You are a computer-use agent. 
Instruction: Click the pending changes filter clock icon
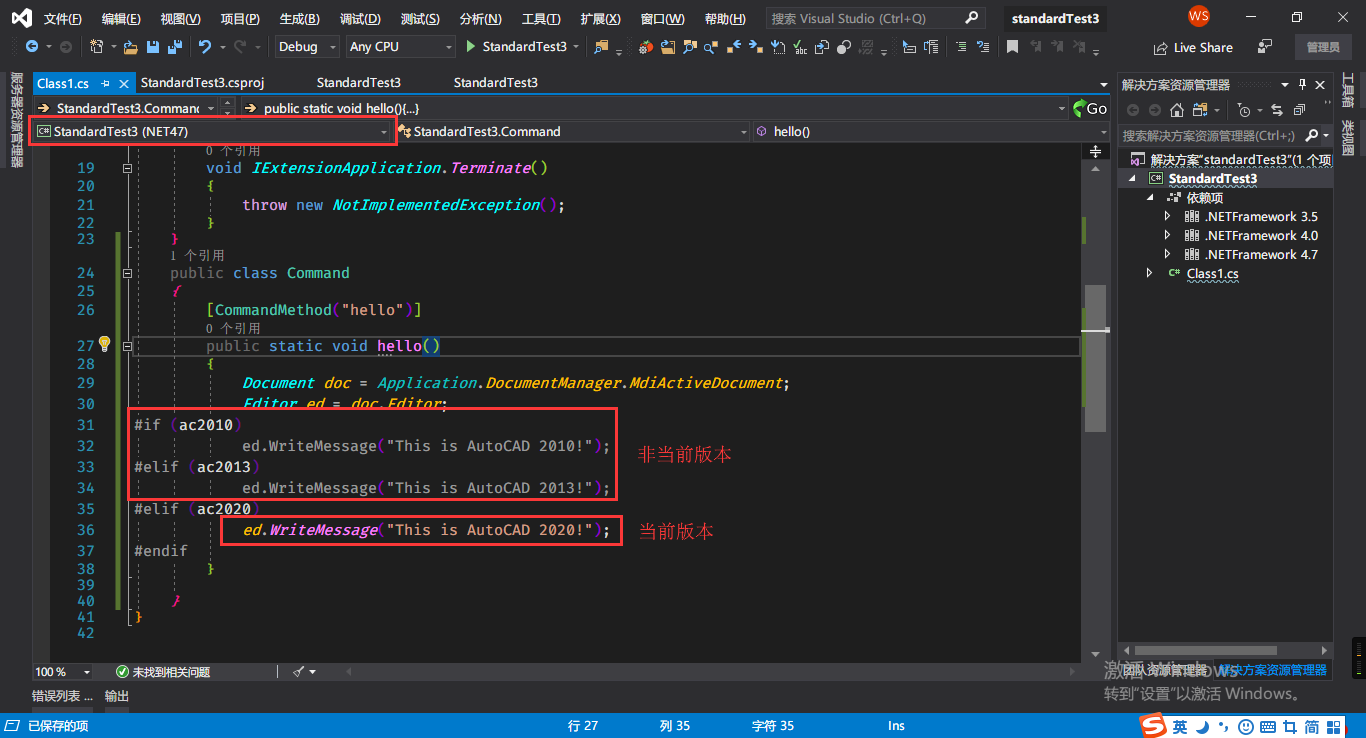[x=1243, y=110]
